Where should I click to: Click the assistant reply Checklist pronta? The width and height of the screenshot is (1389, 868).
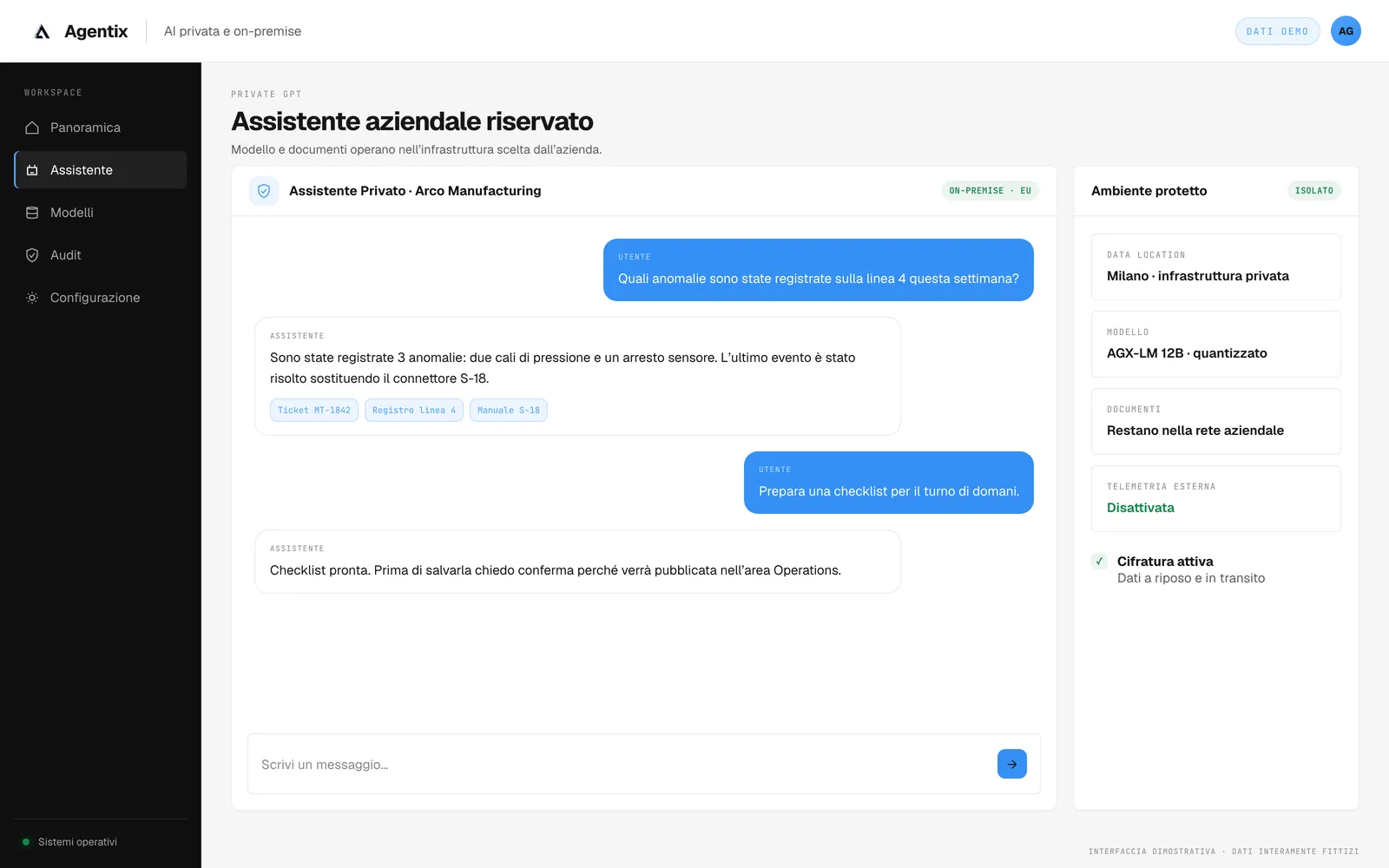[577, 562]
